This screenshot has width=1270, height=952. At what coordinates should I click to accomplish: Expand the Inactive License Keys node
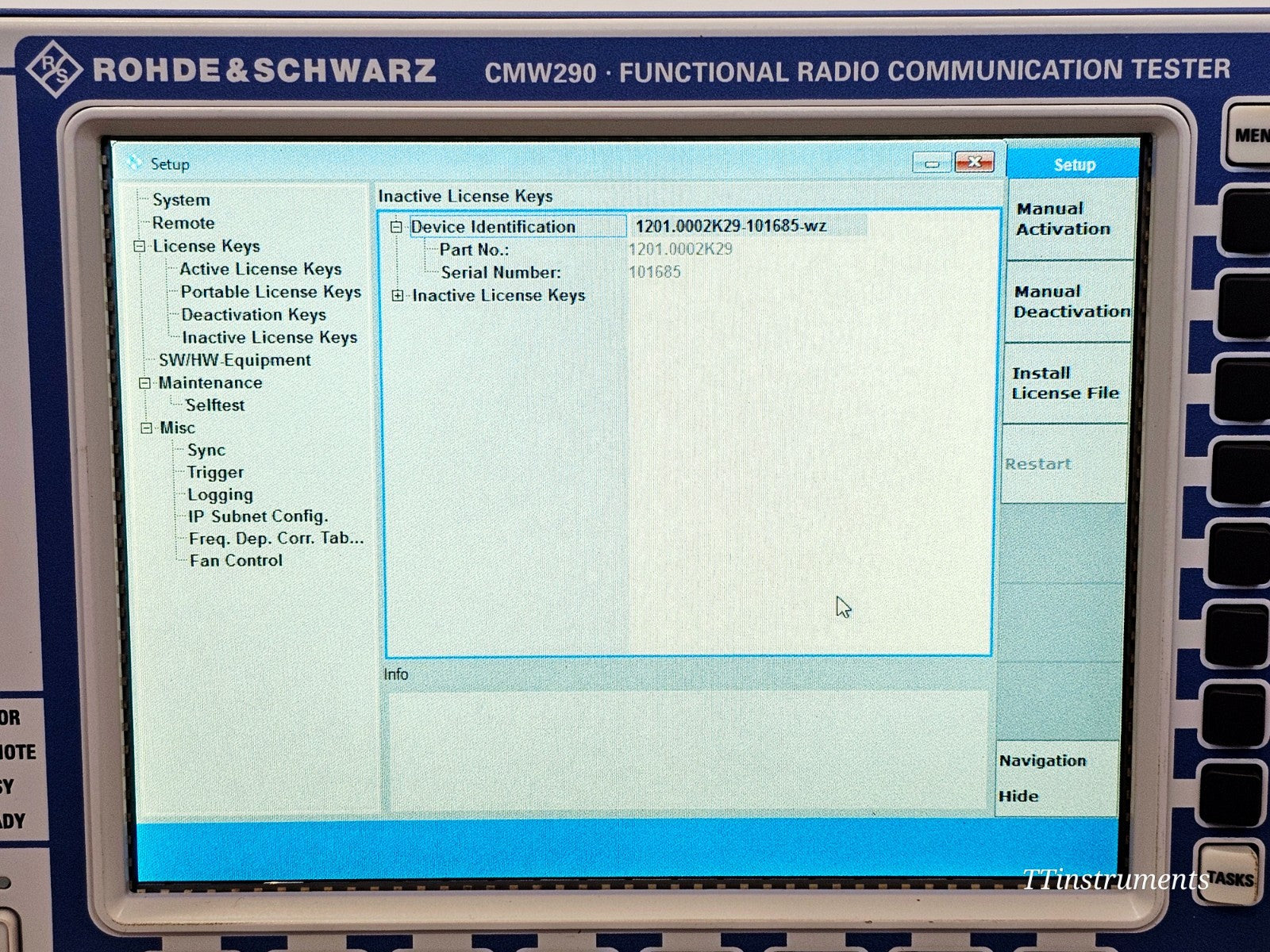coord(397,295)
